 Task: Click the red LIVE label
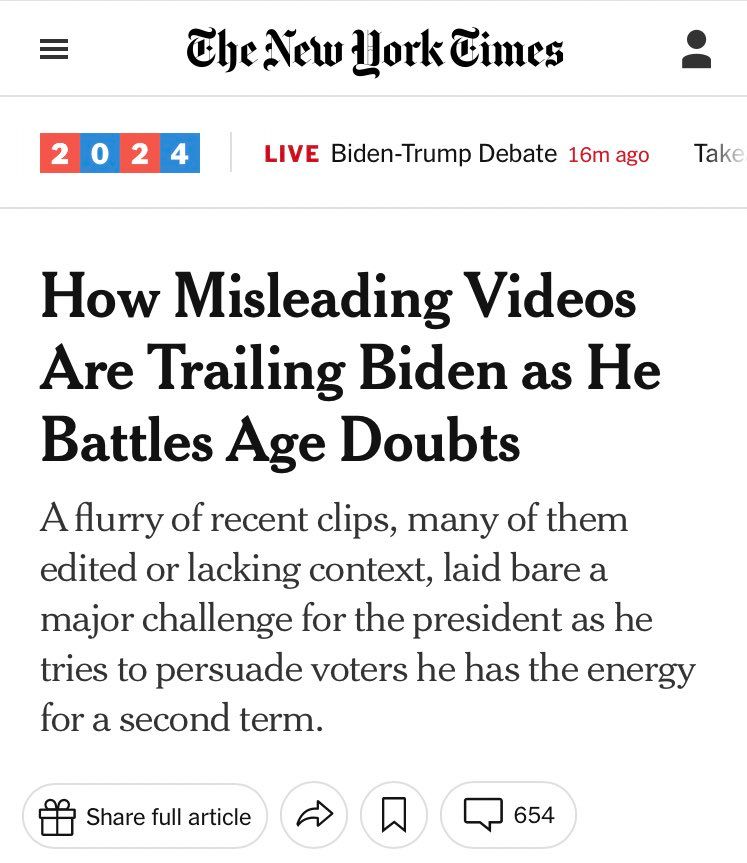pos(292,154)
